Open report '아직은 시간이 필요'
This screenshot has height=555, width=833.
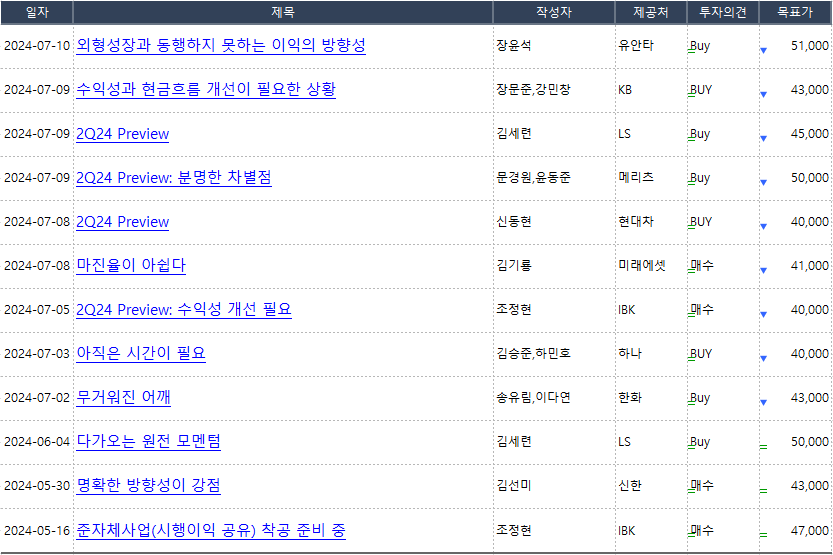click(x=141, y=353)
